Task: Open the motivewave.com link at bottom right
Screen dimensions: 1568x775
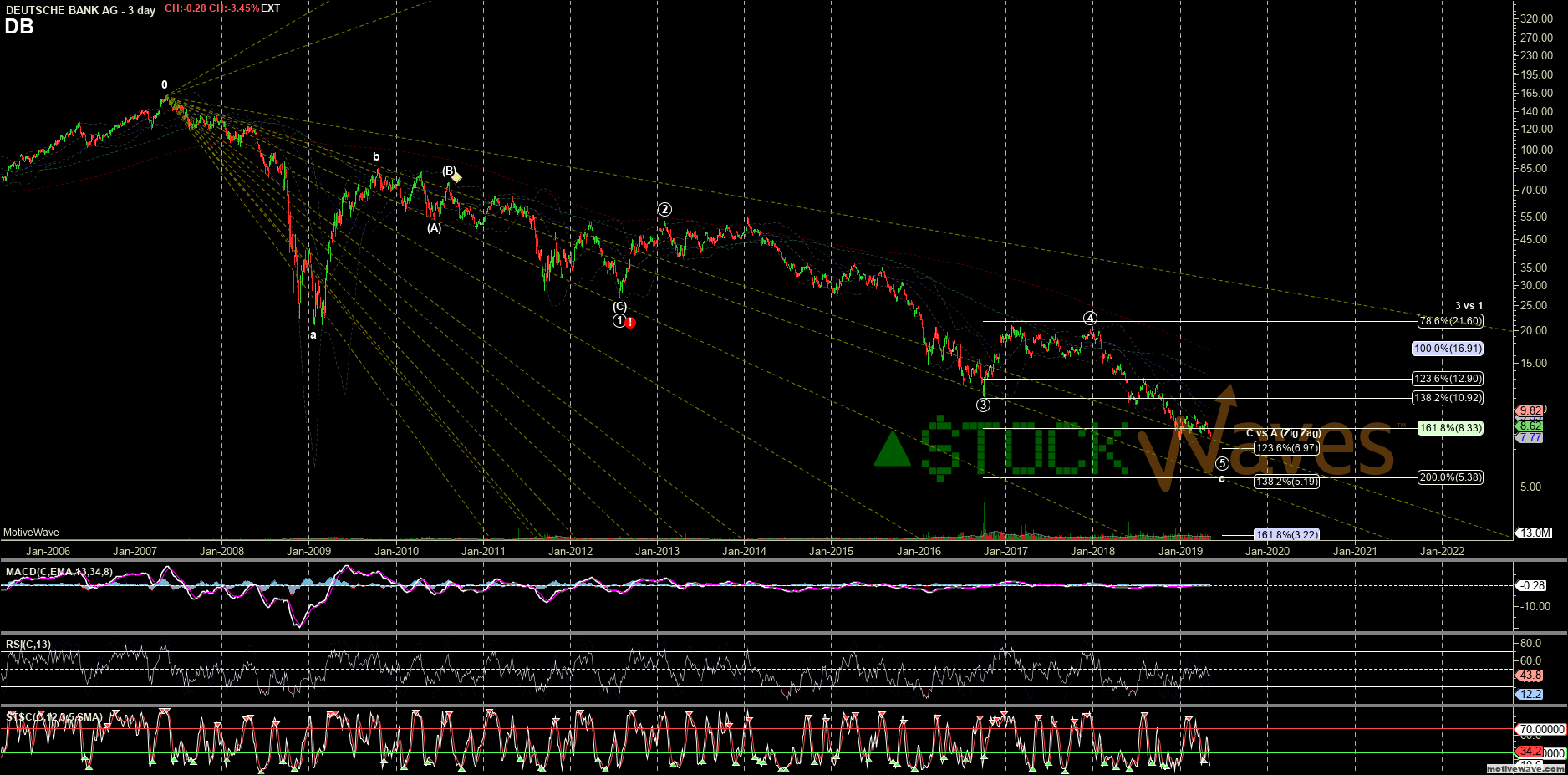Action: [1525, 767]
